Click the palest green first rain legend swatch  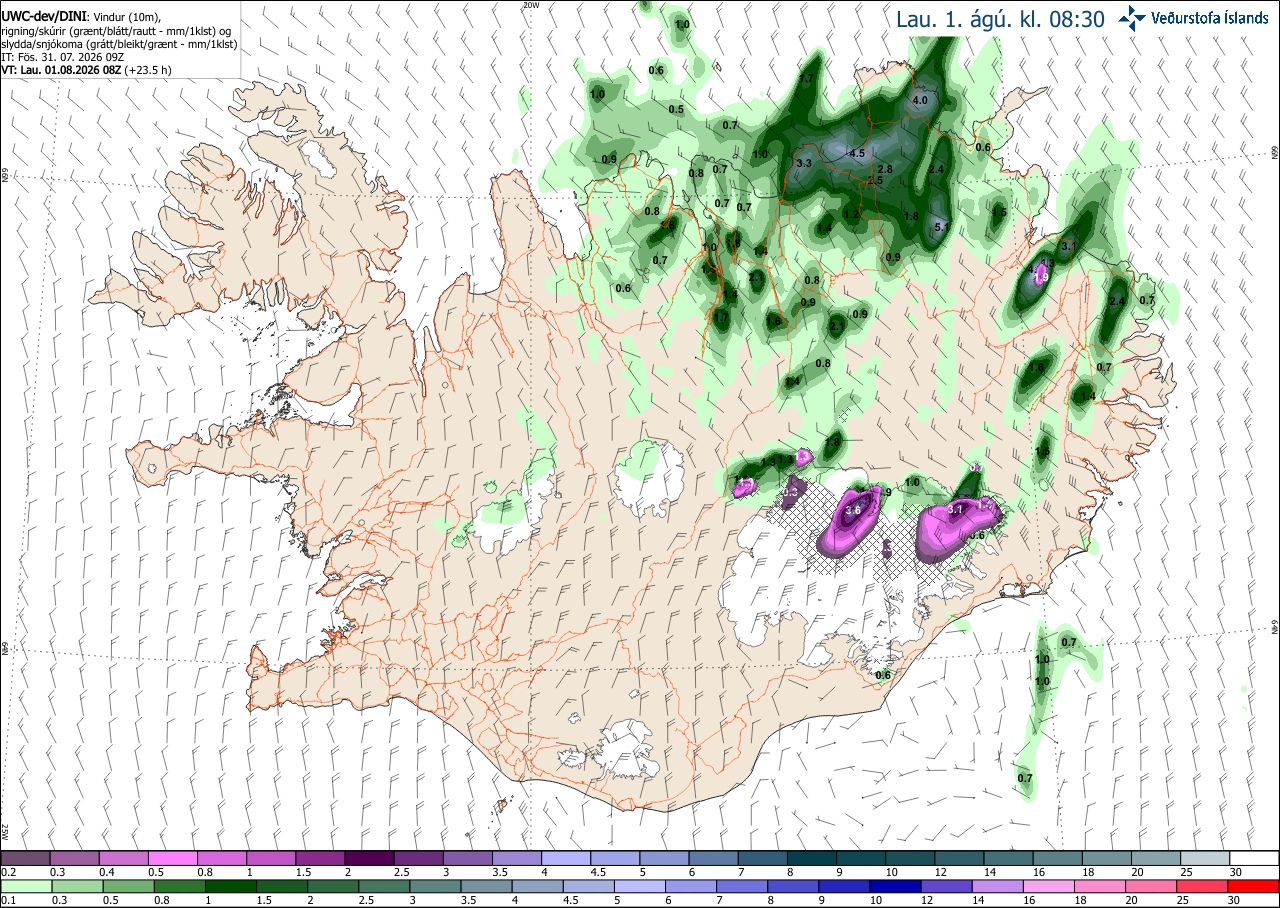(25, 886)
